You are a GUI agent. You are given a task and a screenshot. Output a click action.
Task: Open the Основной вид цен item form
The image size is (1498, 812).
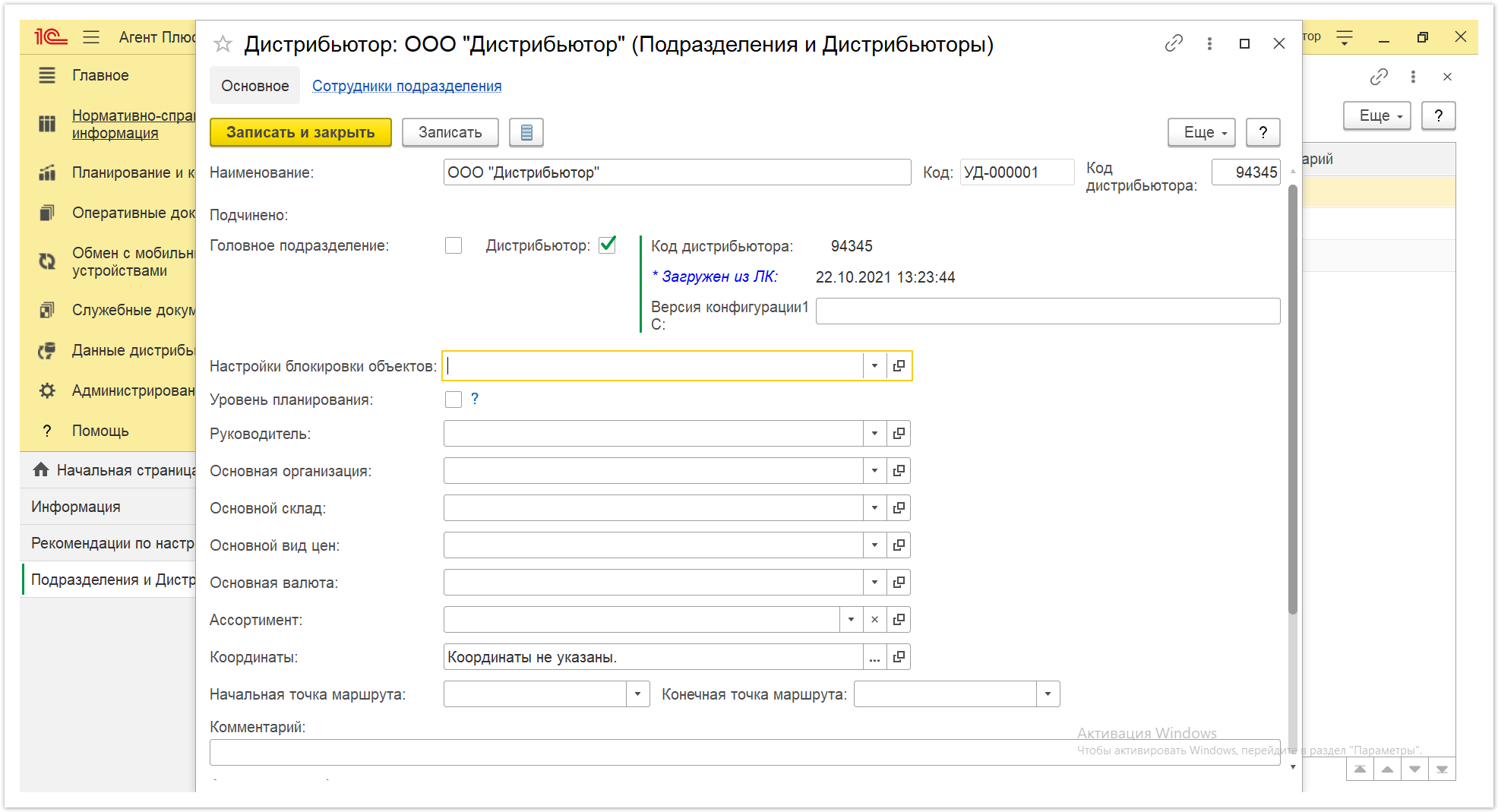pos(899,545)
